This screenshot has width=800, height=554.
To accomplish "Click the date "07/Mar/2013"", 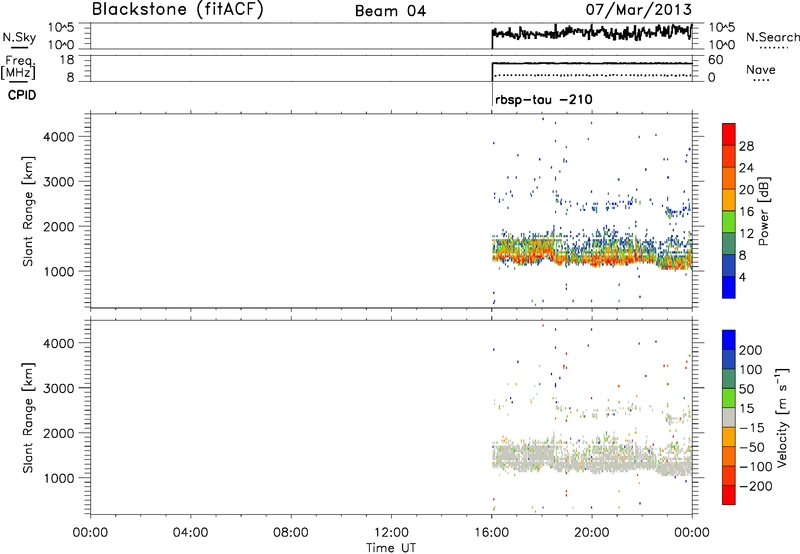I will tap(638, 9).
